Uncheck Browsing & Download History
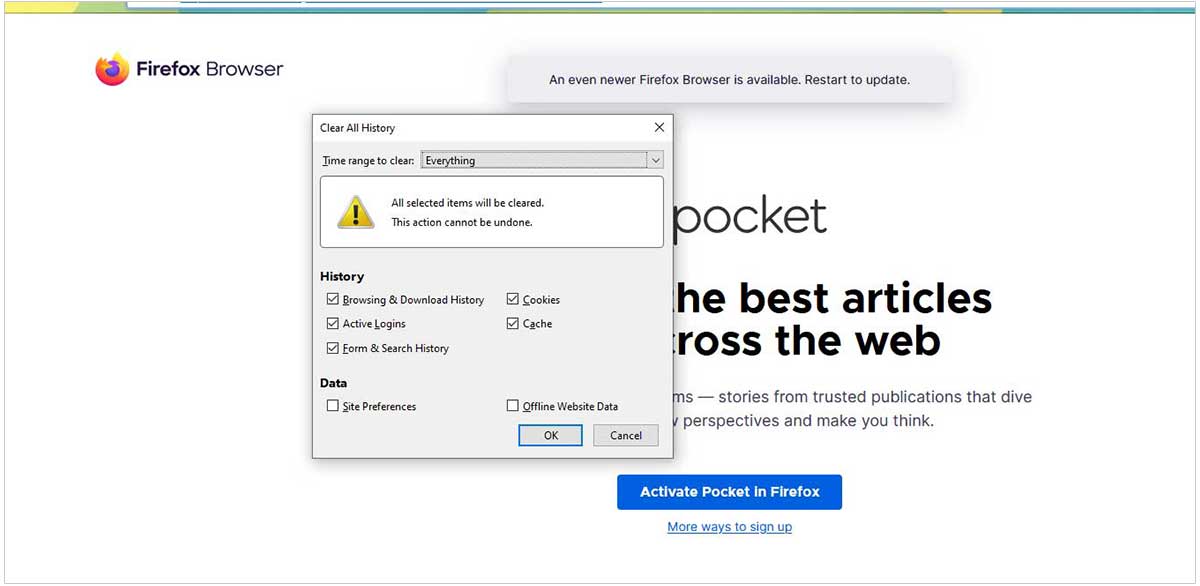This screenshot has width=1200, height=586. click(333, 299)
